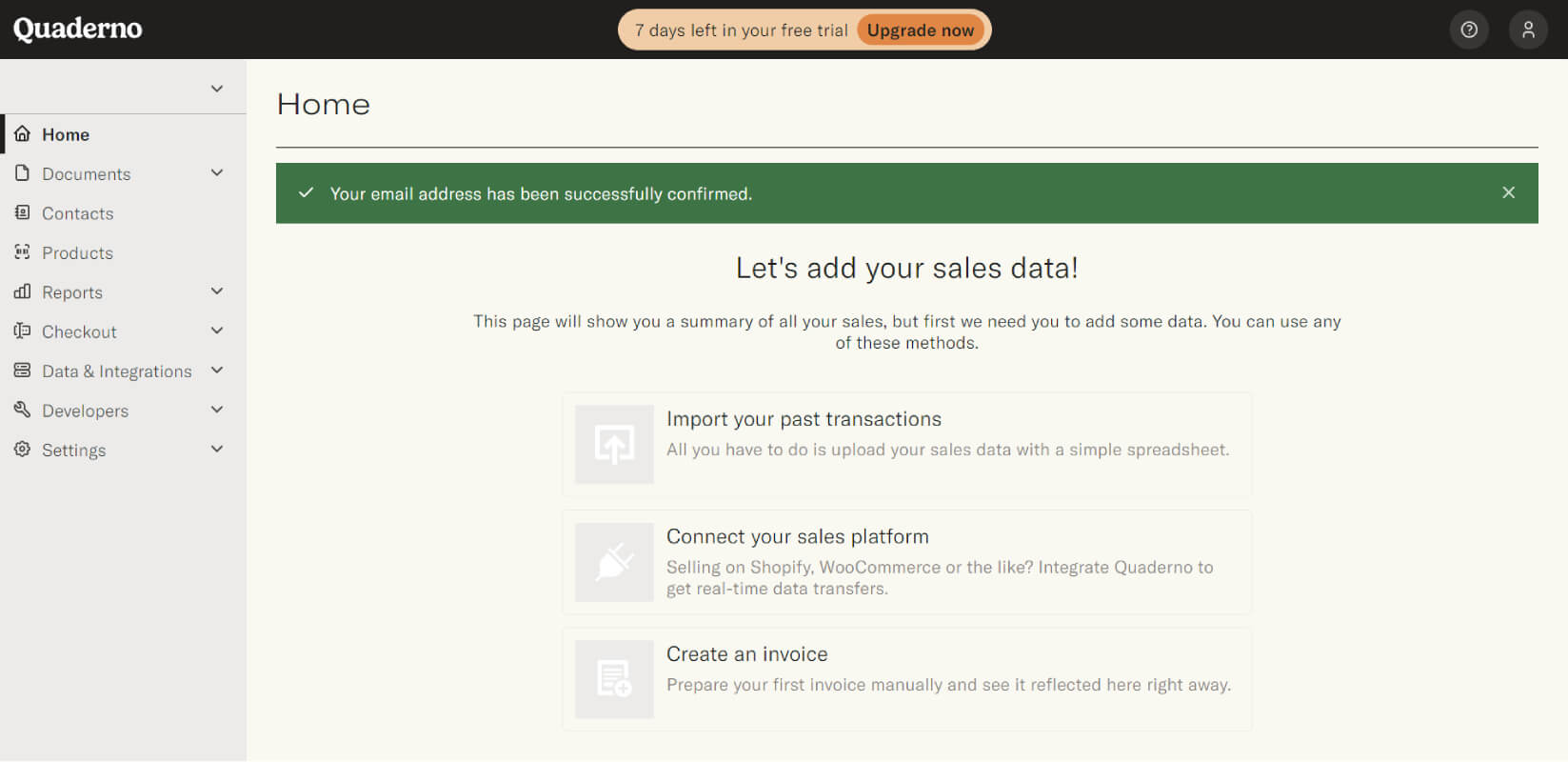The height and width of the screenshot is (762, 1568).
Task: Click the import upload tile icon
Action: point(614,445)
